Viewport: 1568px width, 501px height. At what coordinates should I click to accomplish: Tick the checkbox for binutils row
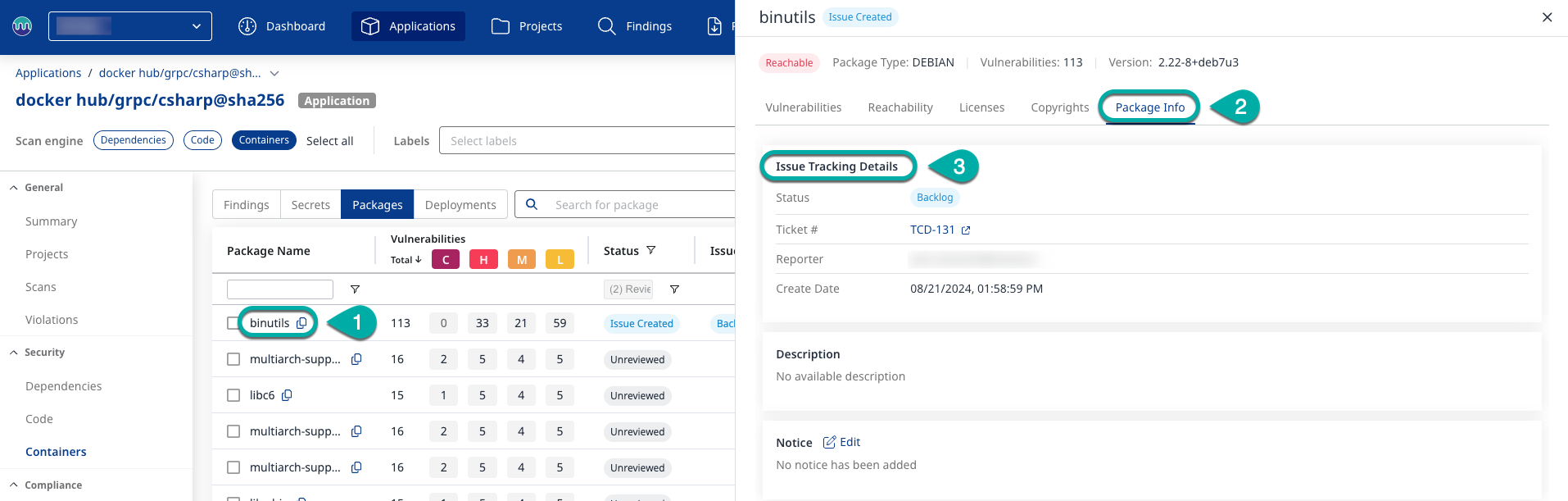pos(233,323)
